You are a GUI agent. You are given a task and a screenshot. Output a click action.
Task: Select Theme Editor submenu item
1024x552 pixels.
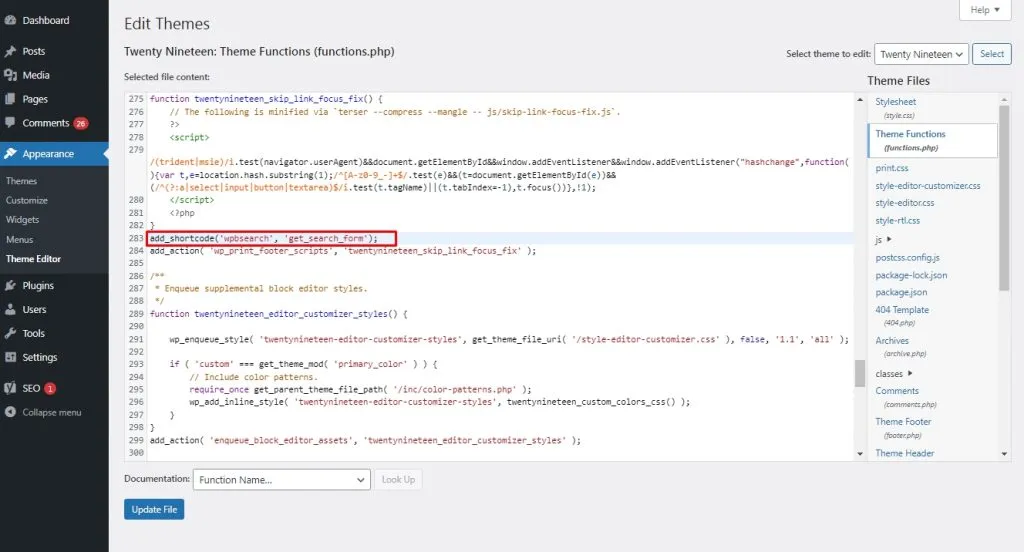click(33, 259)
